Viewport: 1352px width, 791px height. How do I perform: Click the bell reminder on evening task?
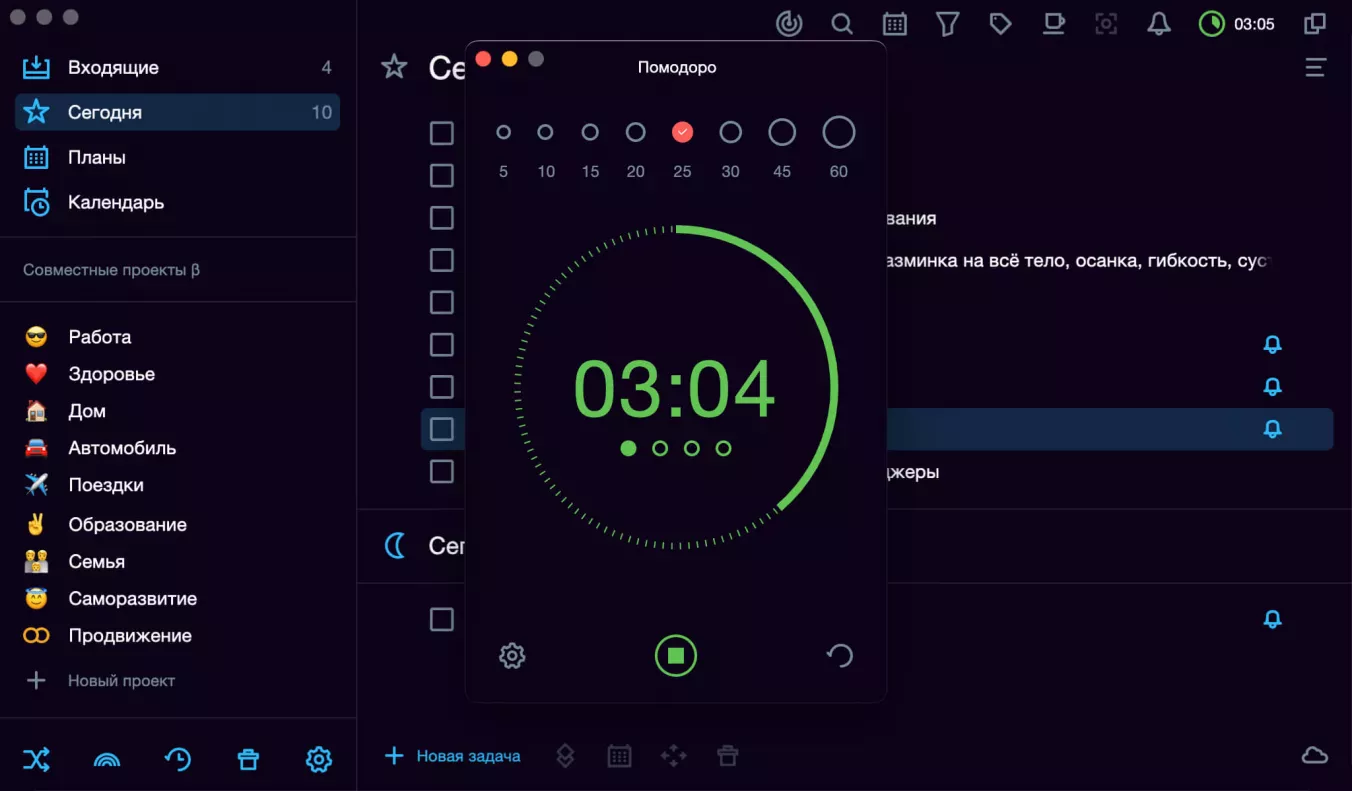[1272, 619]
